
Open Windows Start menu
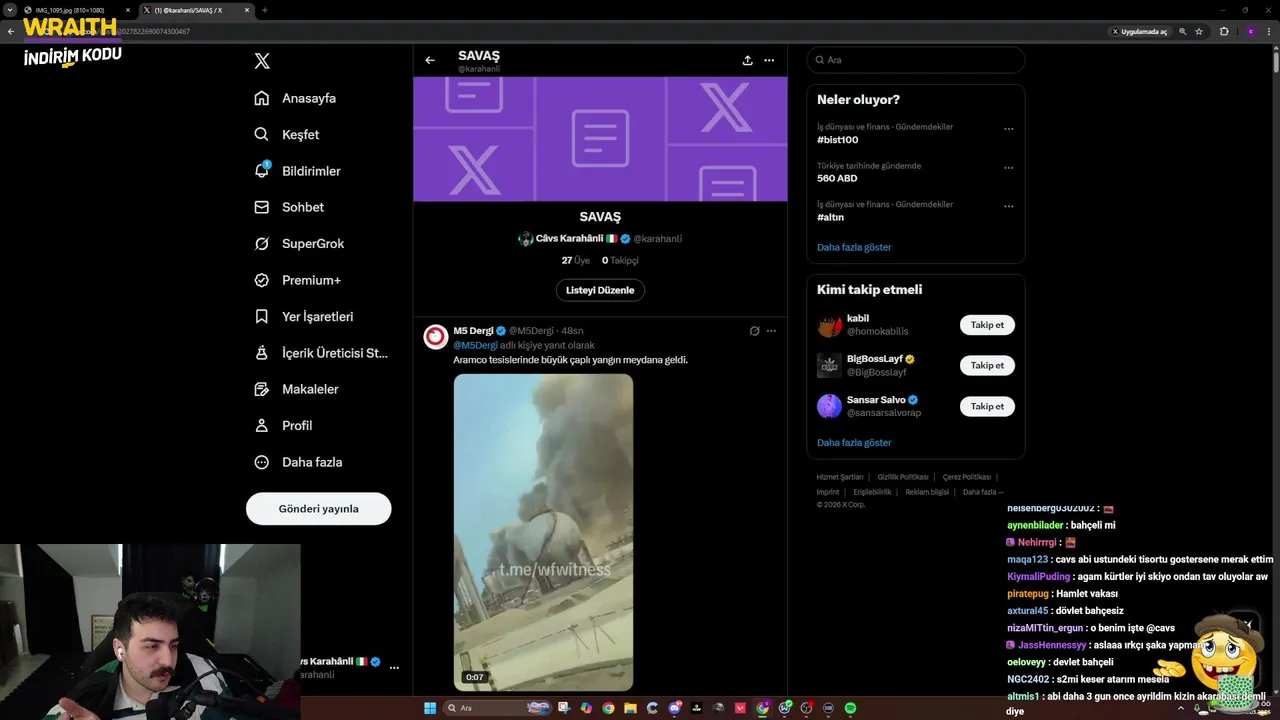pos(430,708)
